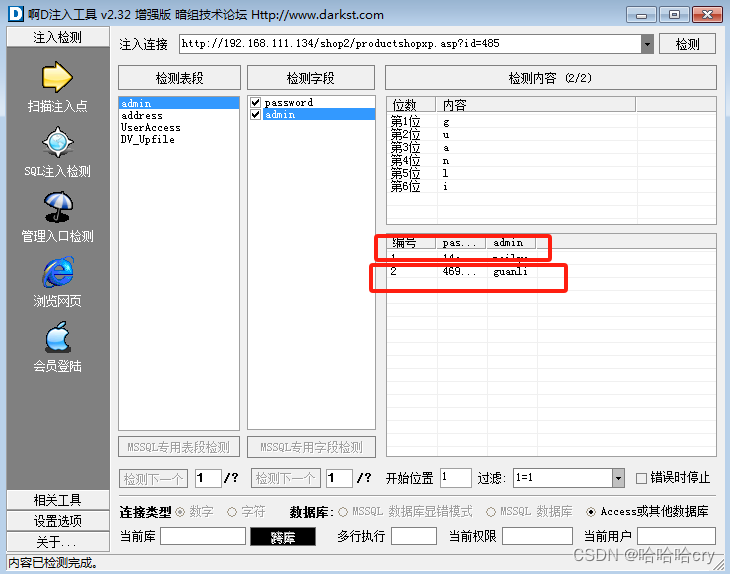Screen dimensions: 730x574
Task: Click the 当前用户 input field
Action: point(676,536)
